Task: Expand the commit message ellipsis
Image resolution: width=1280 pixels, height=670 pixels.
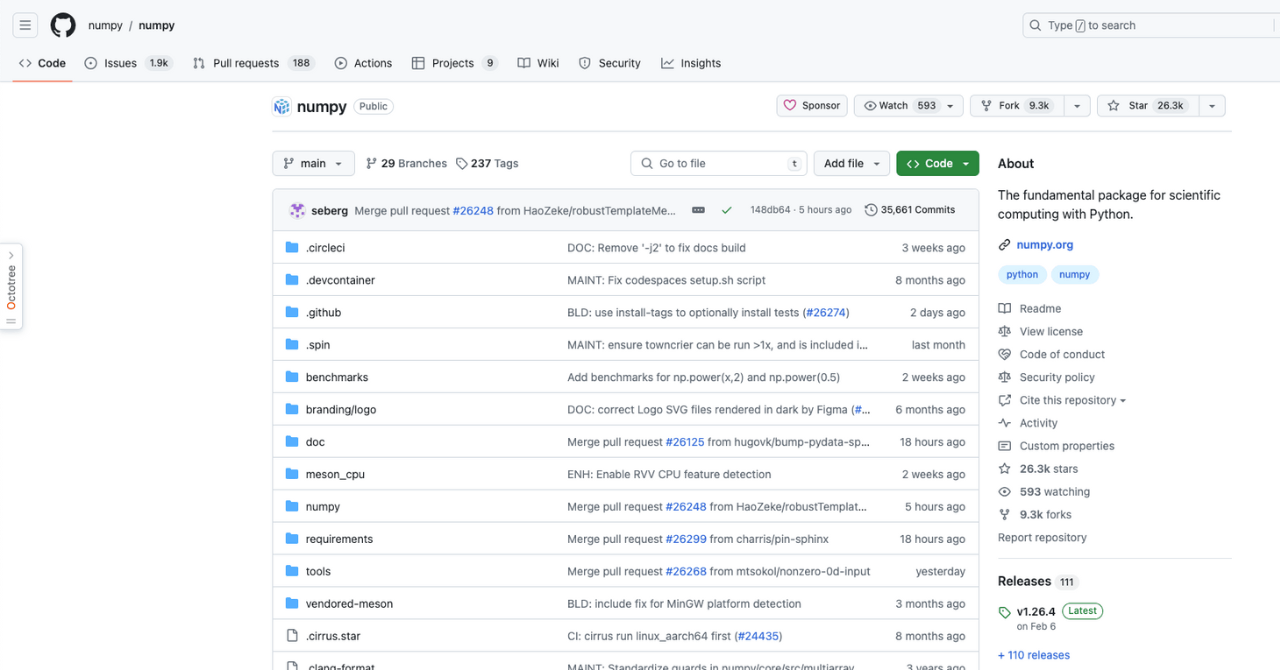Action: [698, 210]
